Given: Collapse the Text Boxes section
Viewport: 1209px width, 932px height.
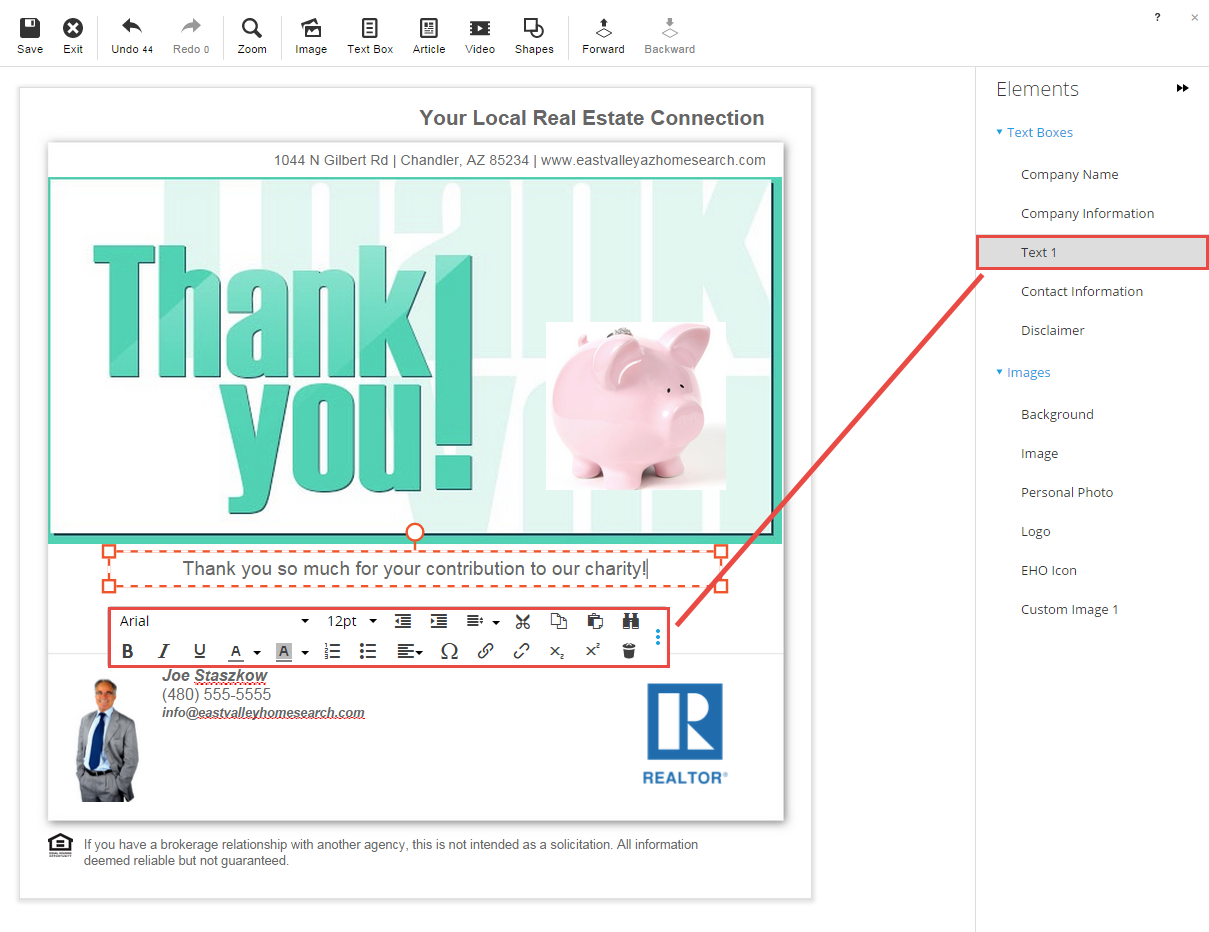Looking at the screenshot, I should click(1035, 132).
